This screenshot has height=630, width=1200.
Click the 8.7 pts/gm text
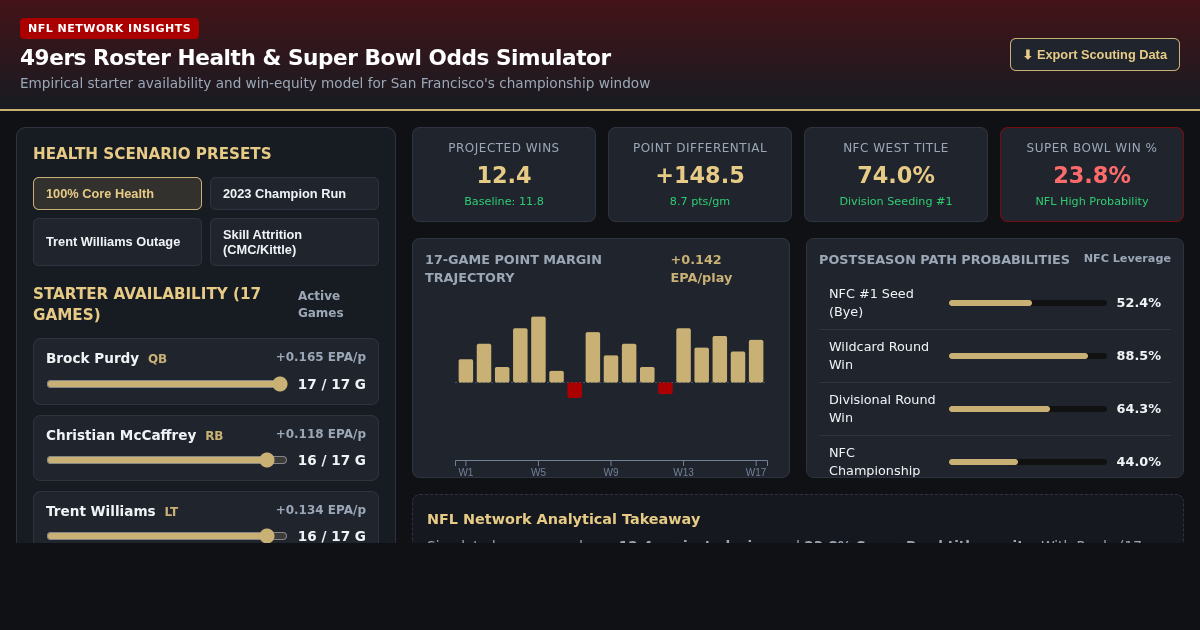pyautogui.click(x=700, y=201)
